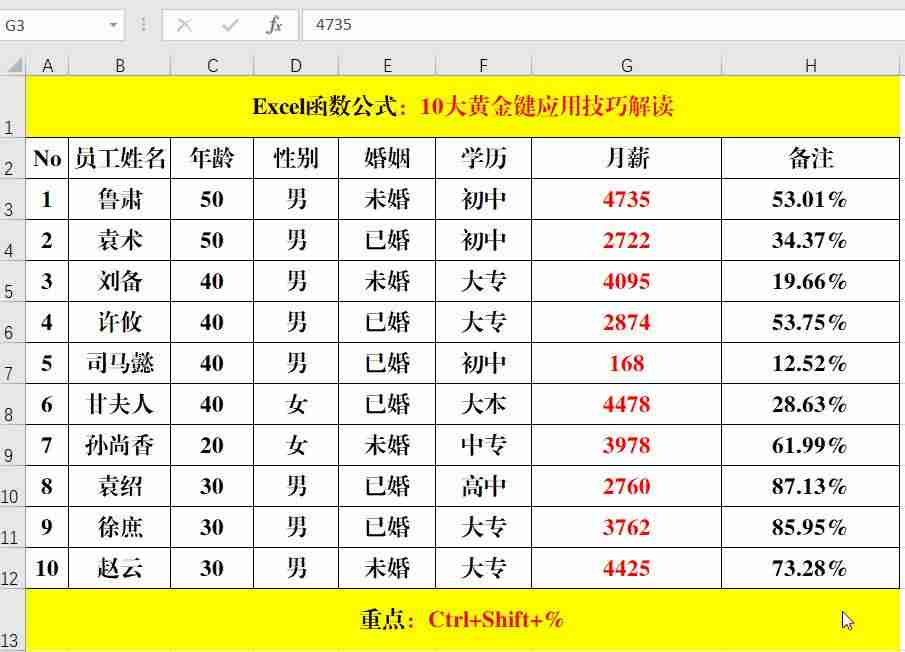Click the cell with name '刘备'
This screenshot has width=905, height=652.
click(x=119, y=281)
